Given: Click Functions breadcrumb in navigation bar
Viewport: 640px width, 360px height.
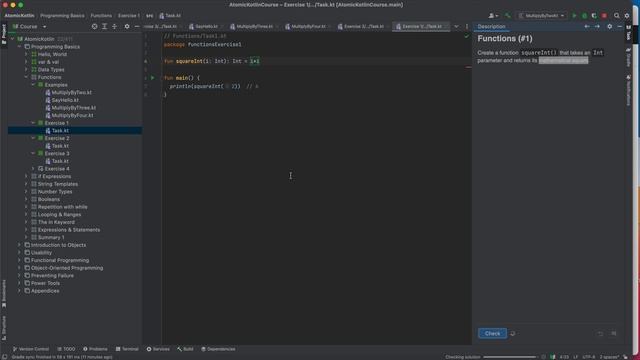Looking at the screenshot, I should 101,16.
